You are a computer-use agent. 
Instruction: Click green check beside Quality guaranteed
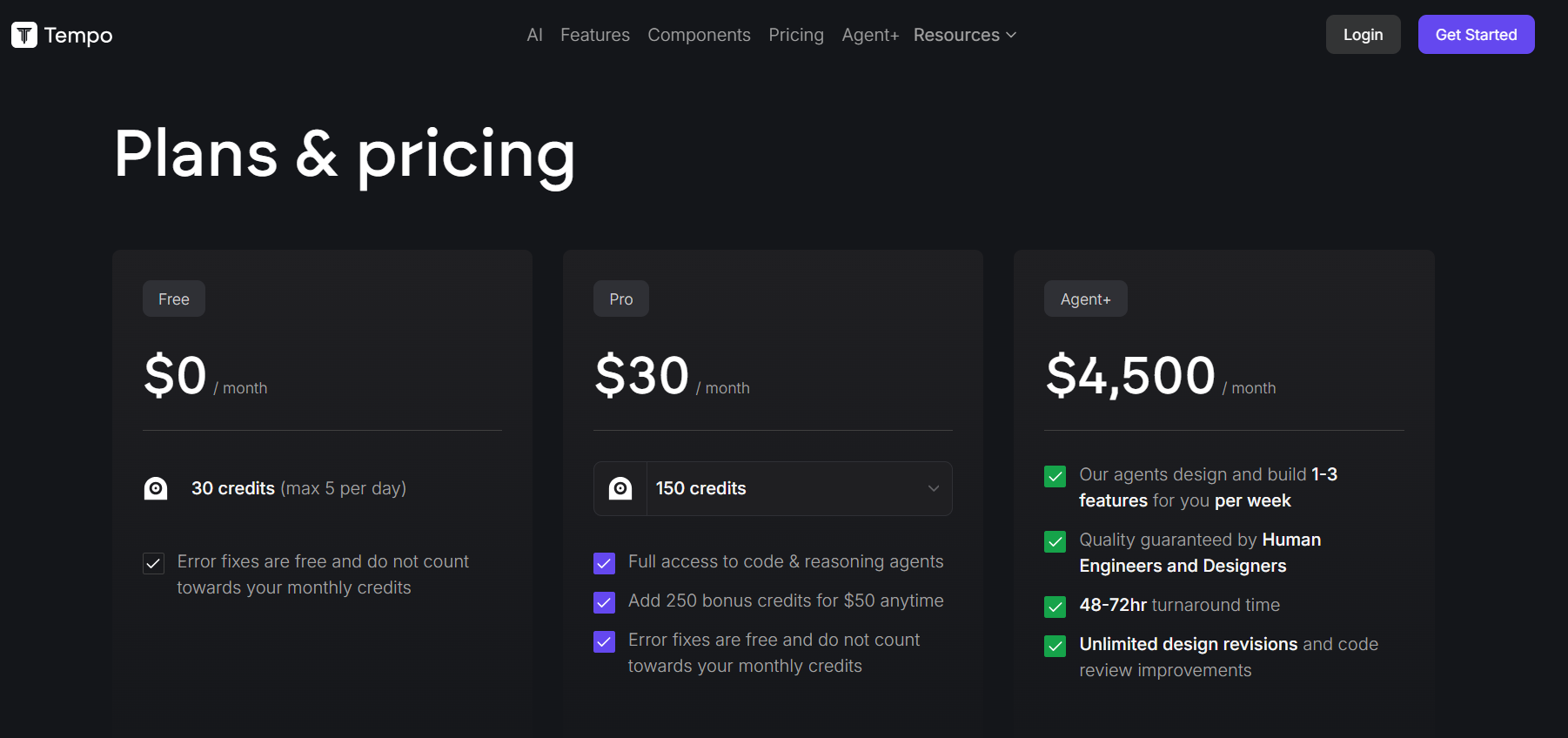coord(1055,541)
